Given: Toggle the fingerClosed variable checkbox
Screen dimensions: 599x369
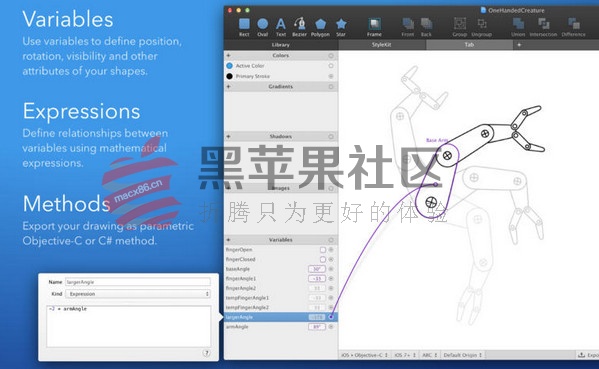Looking at the screenshot, I should [x=323, y=259].
